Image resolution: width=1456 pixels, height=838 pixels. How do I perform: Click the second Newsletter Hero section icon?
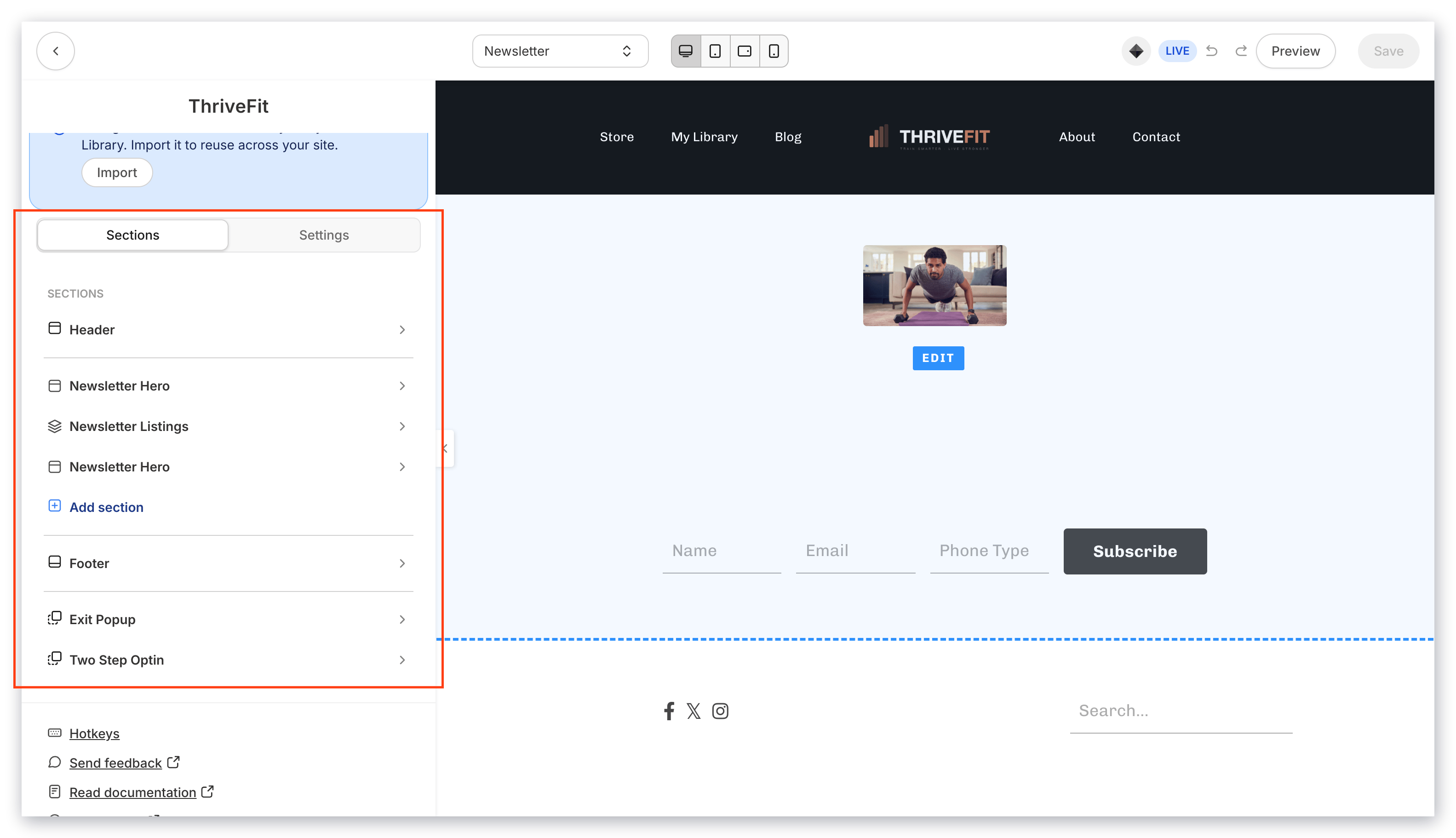(x=55, y=467)
